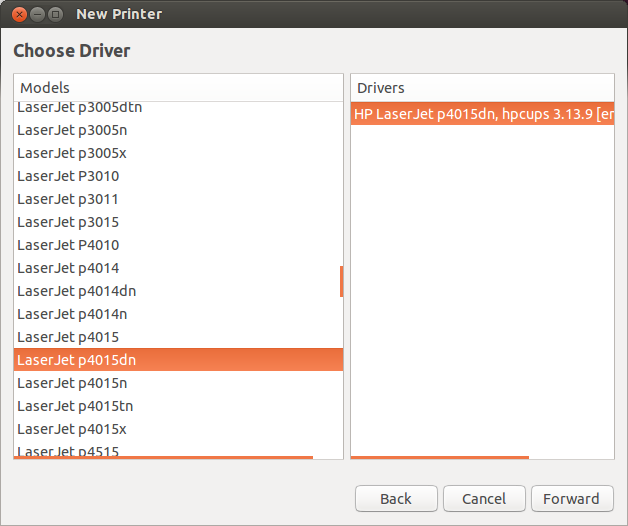Select the LaserJet p3005n model
The image size is (628, 526).
tap(178, 130)
